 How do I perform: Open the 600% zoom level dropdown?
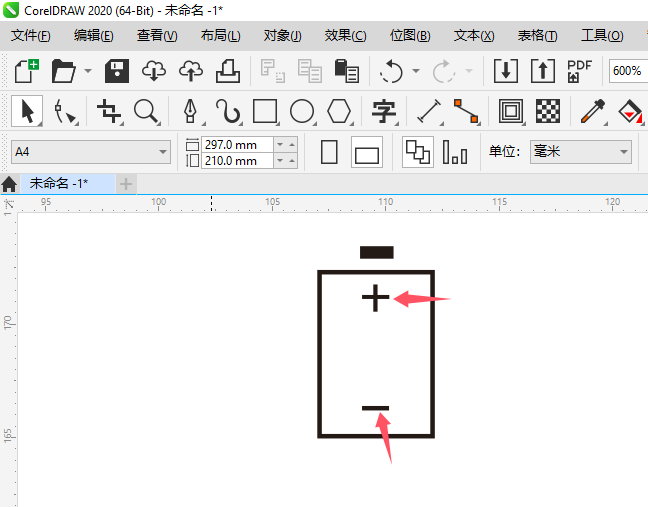628,71
